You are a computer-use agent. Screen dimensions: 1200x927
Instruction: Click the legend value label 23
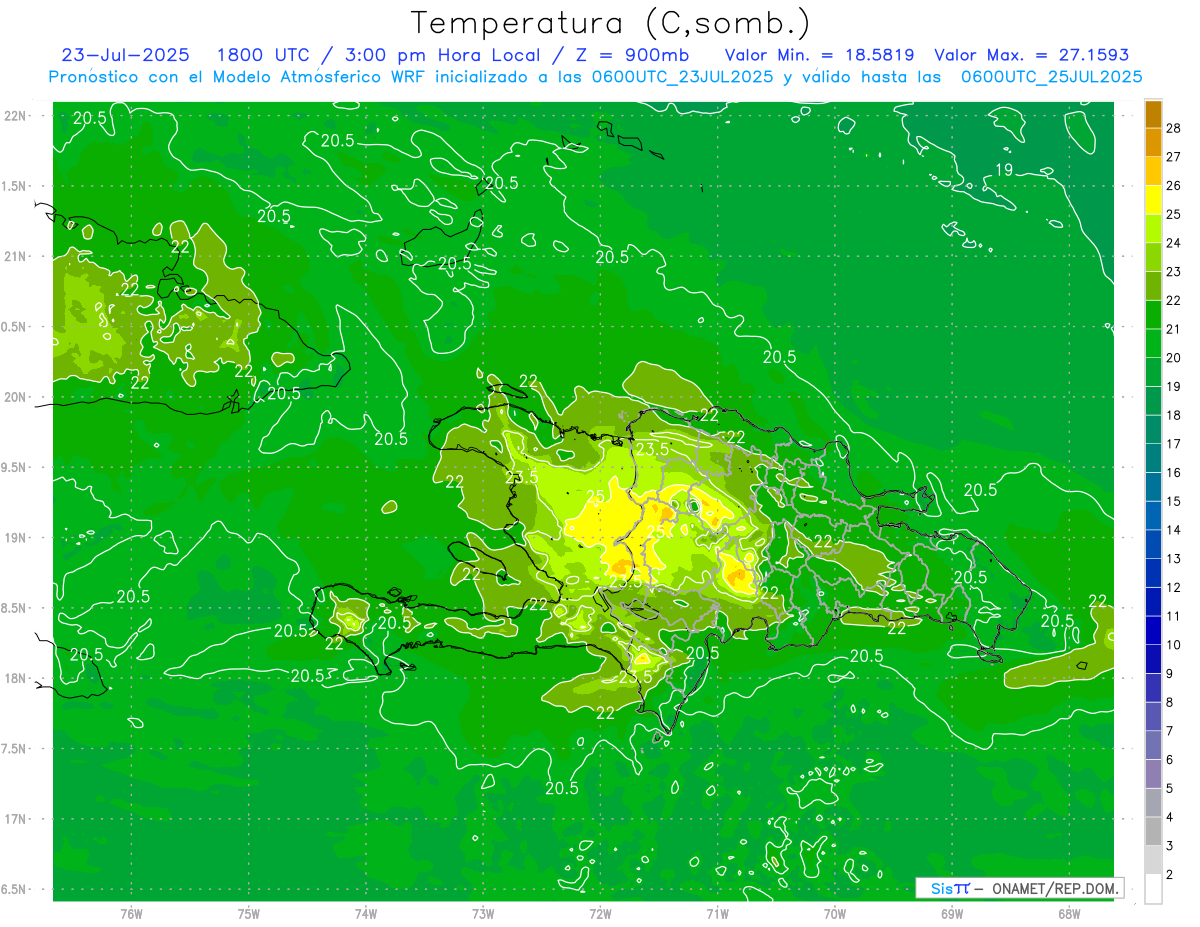click(1173, 272)
